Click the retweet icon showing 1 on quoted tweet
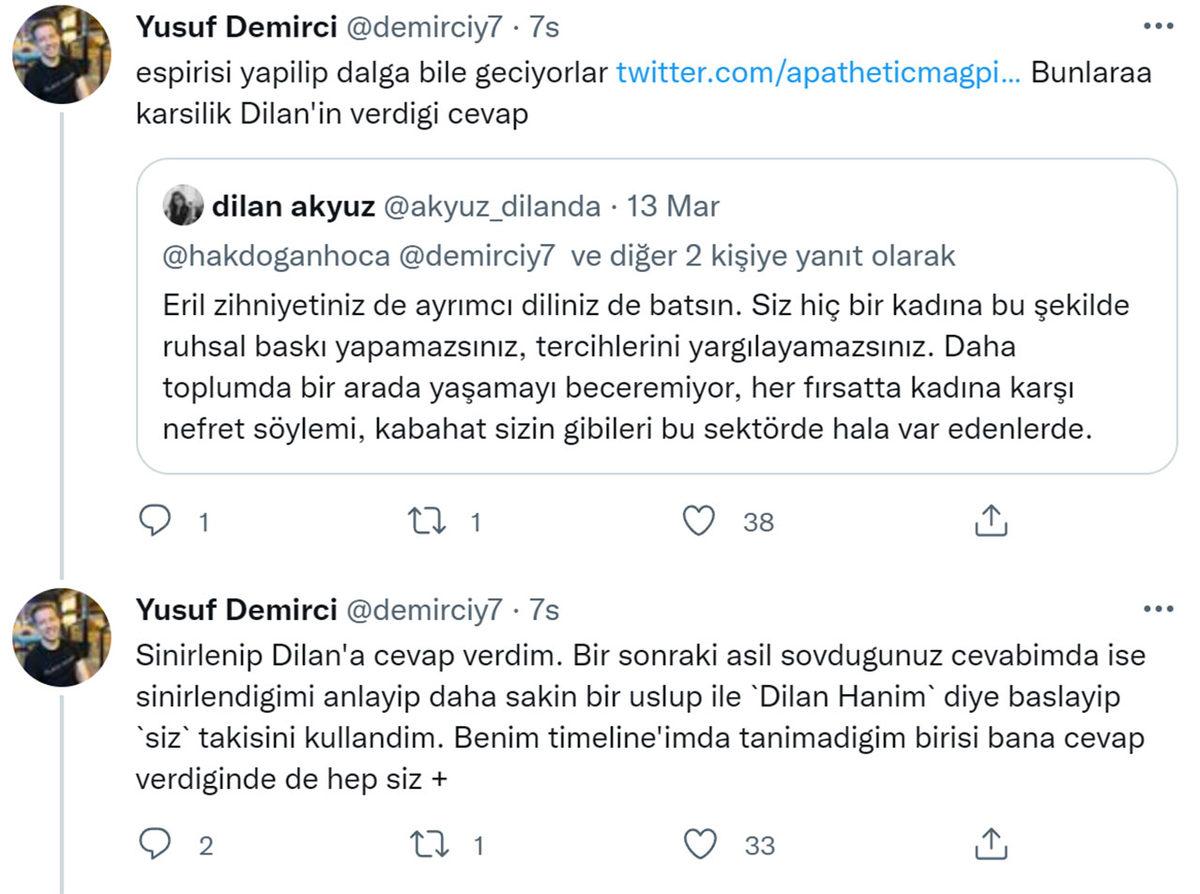 click(x=429, y=520)
